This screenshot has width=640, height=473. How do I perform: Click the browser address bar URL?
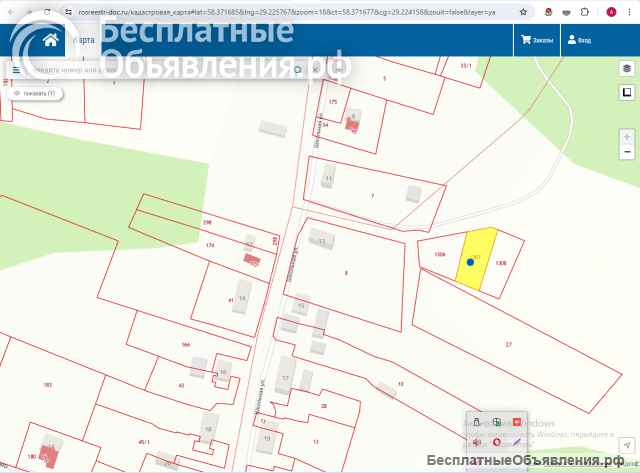(x=287, y=12)
